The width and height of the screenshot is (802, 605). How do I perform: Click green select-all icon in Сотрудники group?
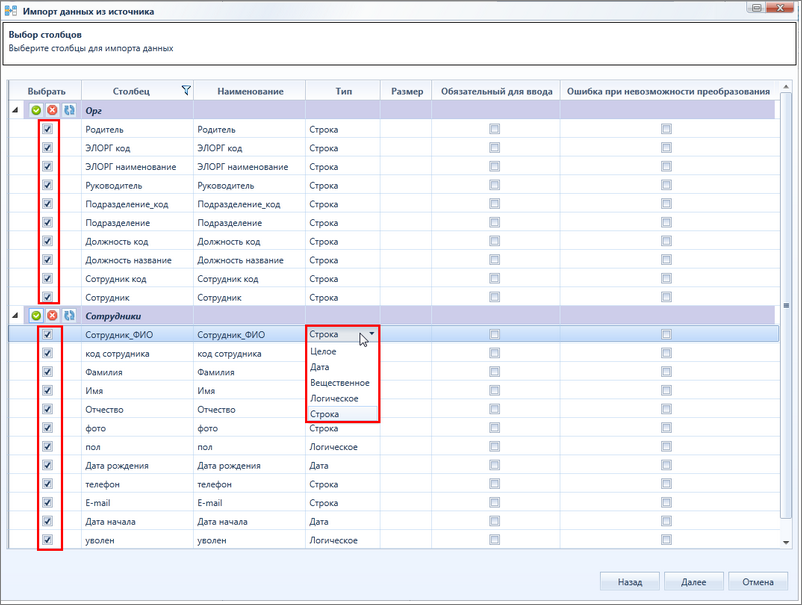pyautogui.click(x=36, y=316)
